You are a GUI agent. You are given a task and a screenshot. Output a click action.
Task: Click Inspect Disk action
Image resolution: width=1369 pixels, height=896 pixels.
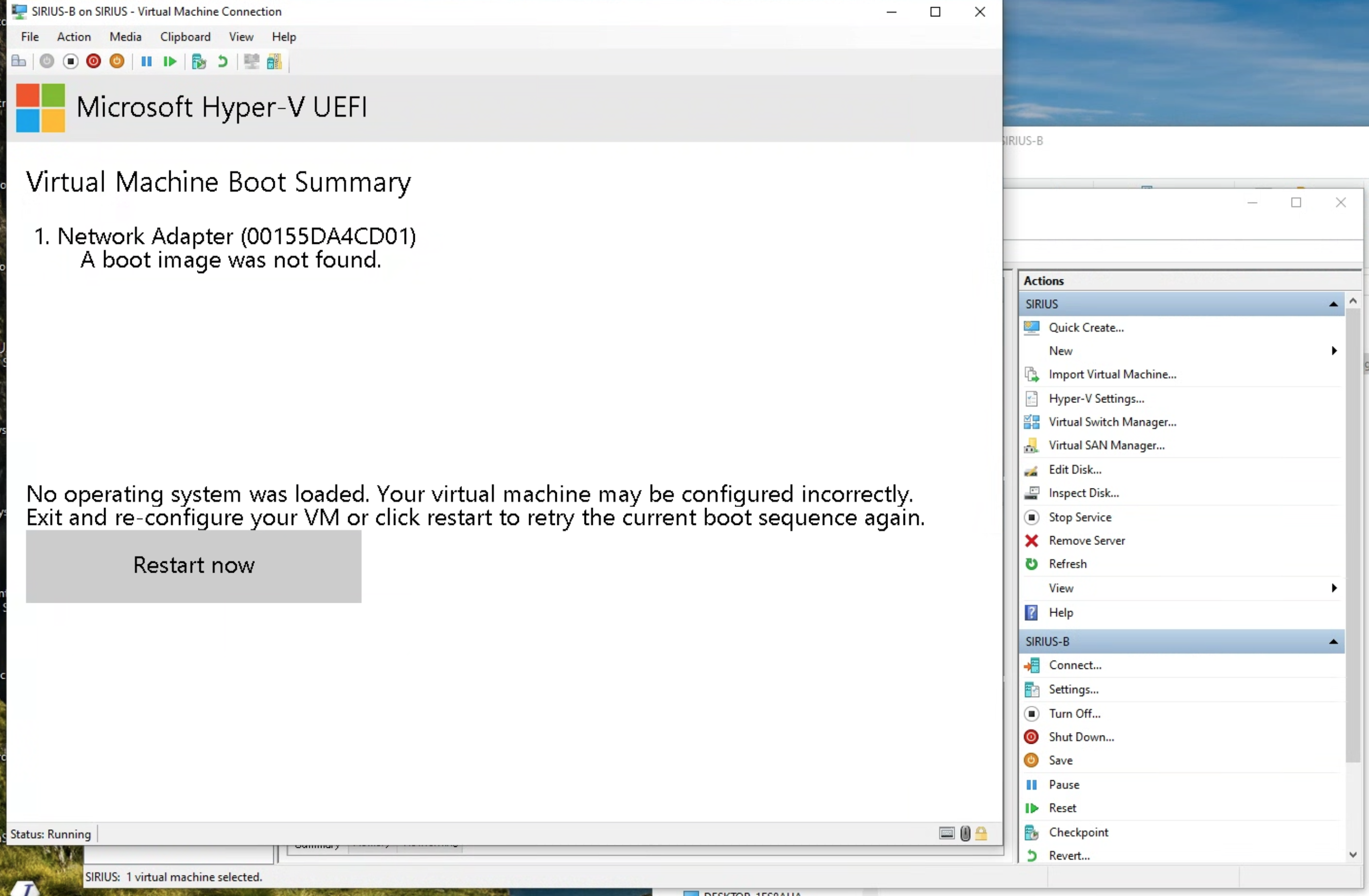pyautogui.click(x=1084, y=494)
